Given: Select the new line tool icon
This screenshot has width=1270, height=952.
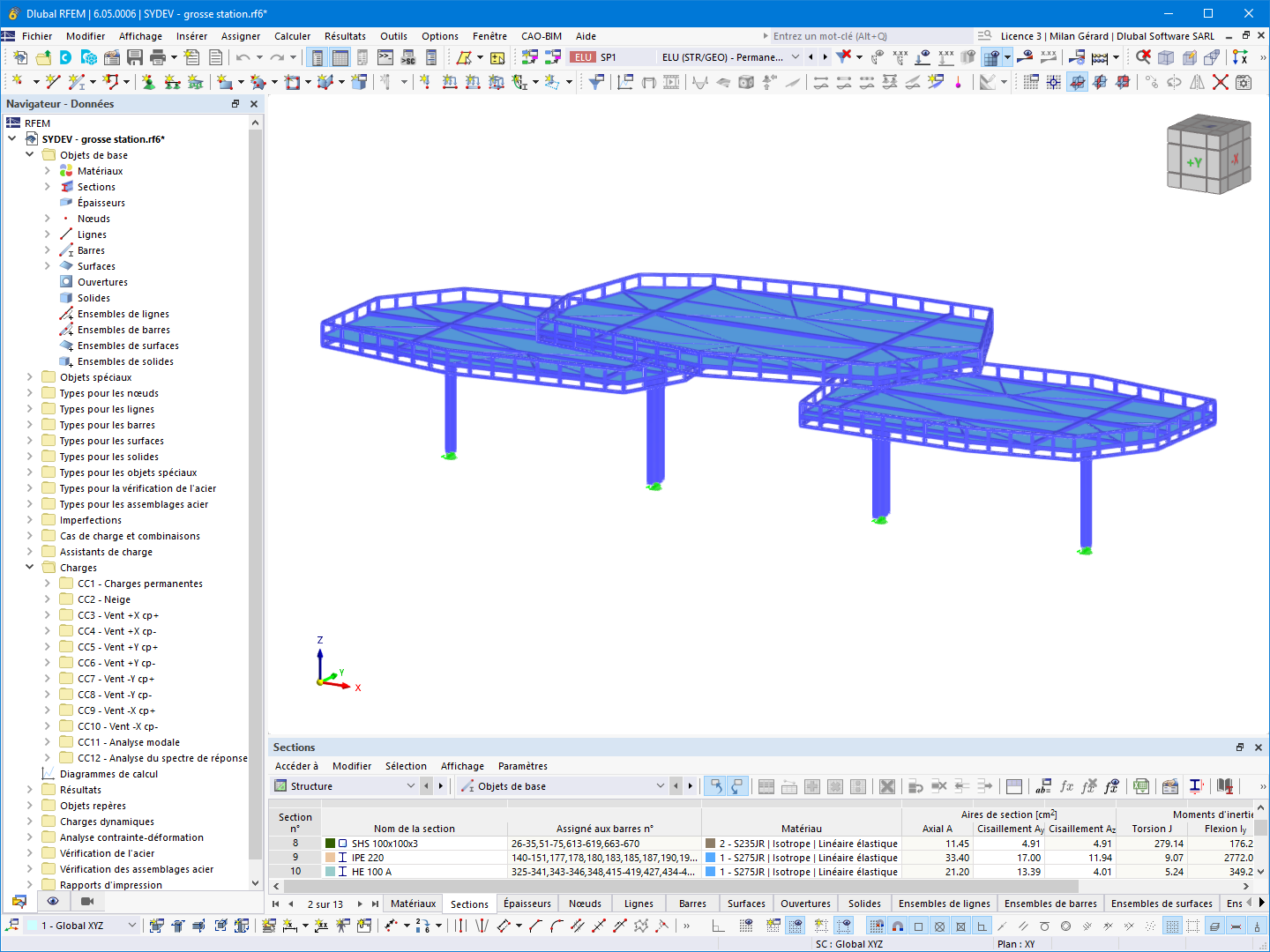Looking at the screenshot, I should [53, 82].
